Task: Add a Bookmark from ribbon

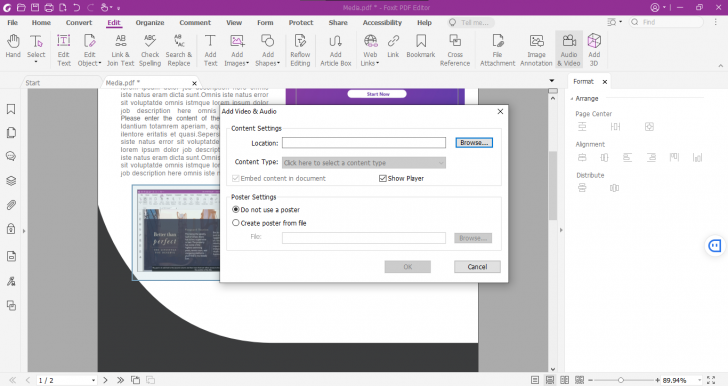Action: point(421,46)
